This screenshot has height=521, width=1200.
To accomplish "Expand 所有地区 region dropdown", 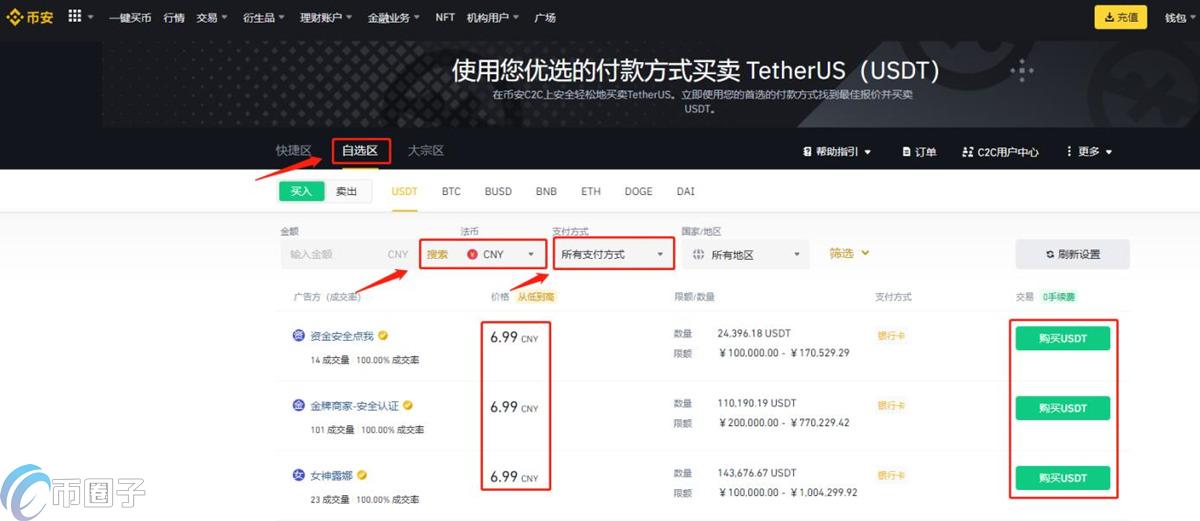I will 746,254.
